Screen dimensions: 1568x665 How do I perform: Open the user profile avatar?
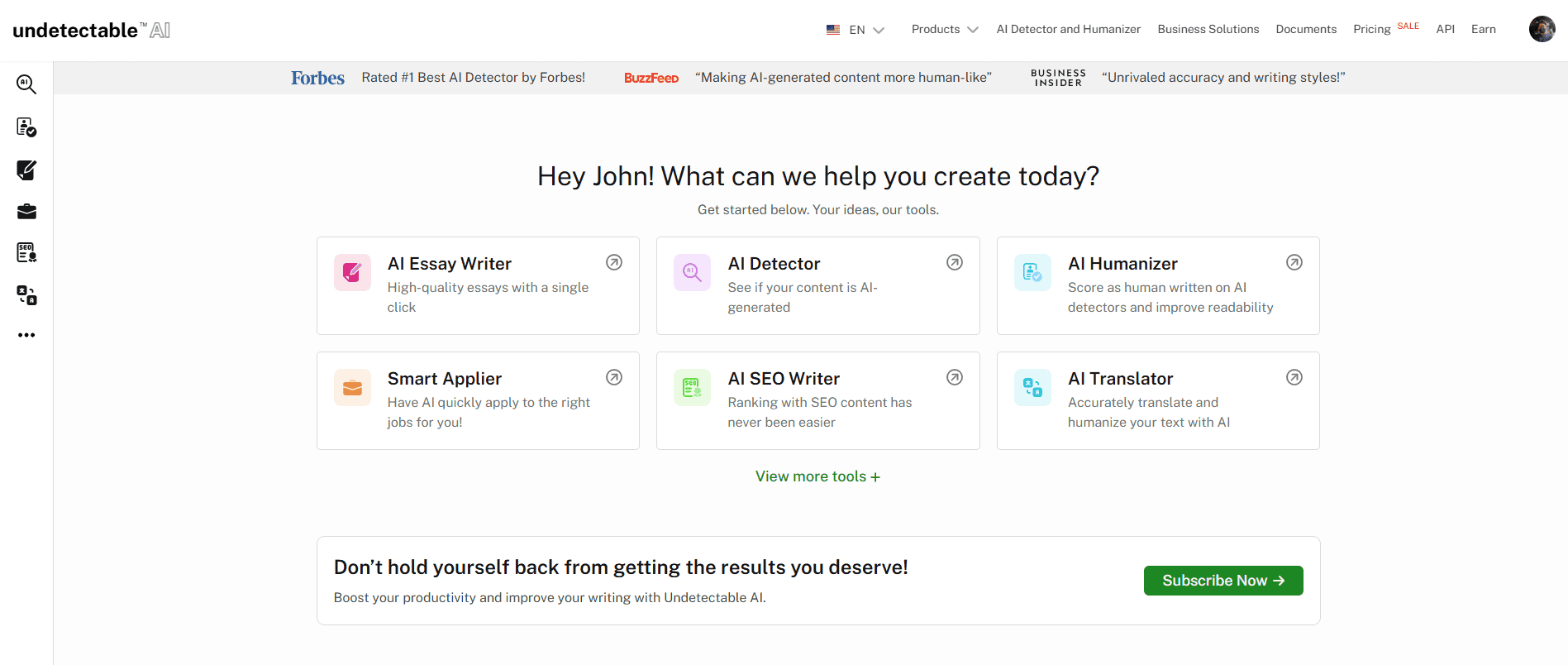coord(1542,29)
